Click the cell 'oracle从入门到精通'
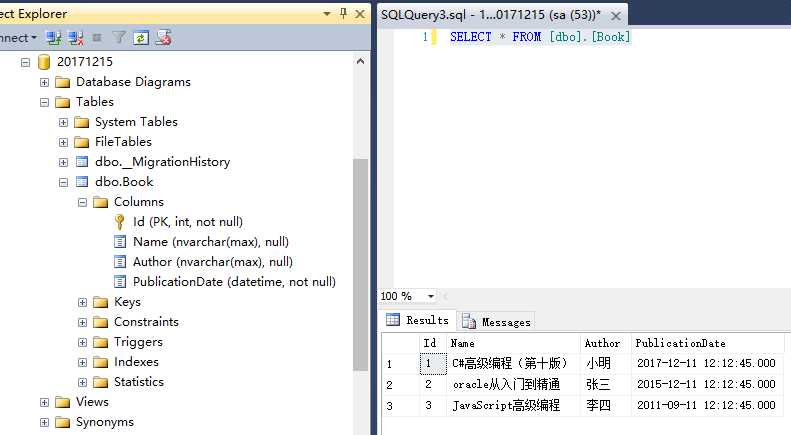This screenshot has height=435, width=791. click(x=513, y=385)
